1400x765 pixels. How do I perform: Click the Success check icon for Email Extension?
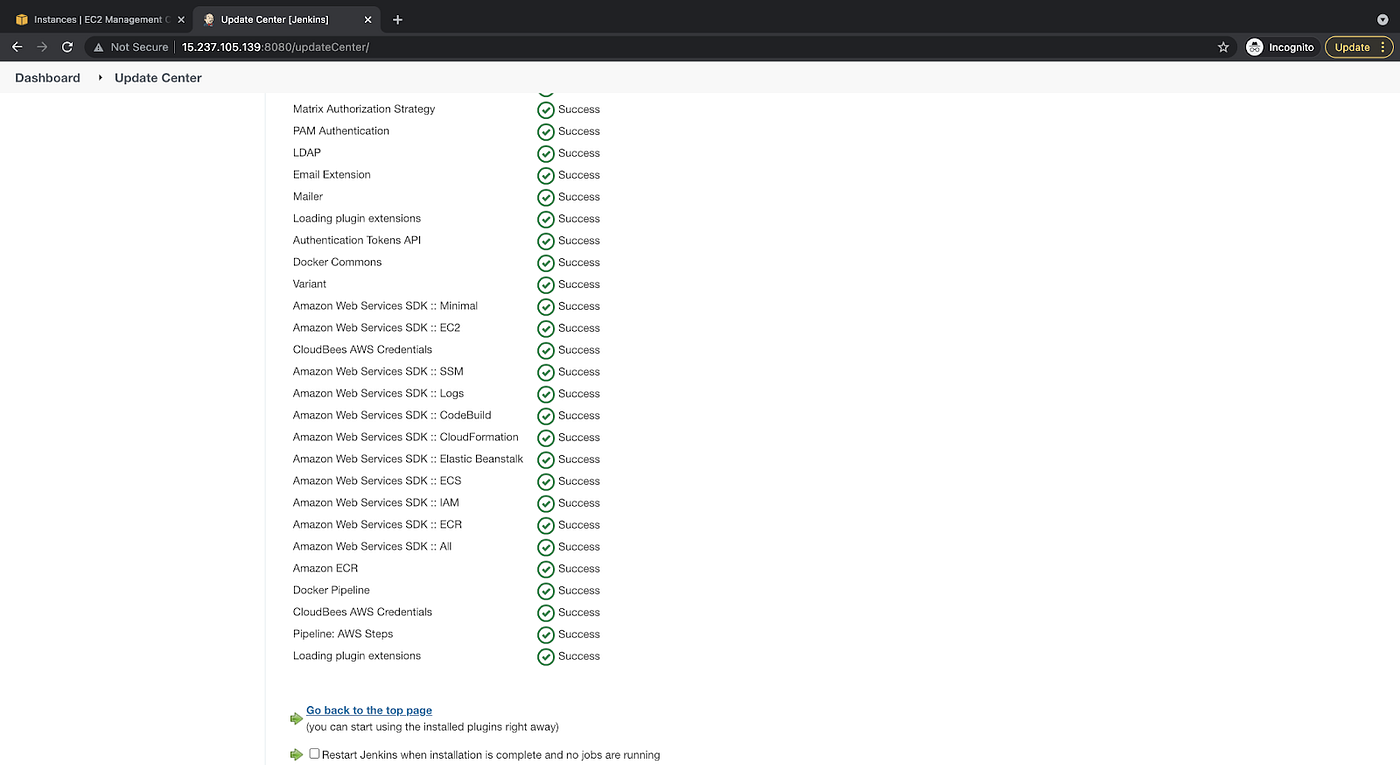(546, 176)
